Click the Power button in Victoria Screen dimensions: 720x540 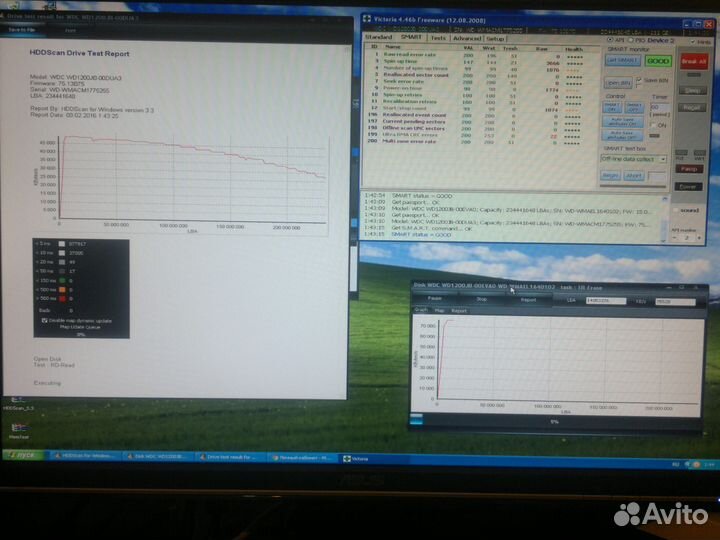688,186
